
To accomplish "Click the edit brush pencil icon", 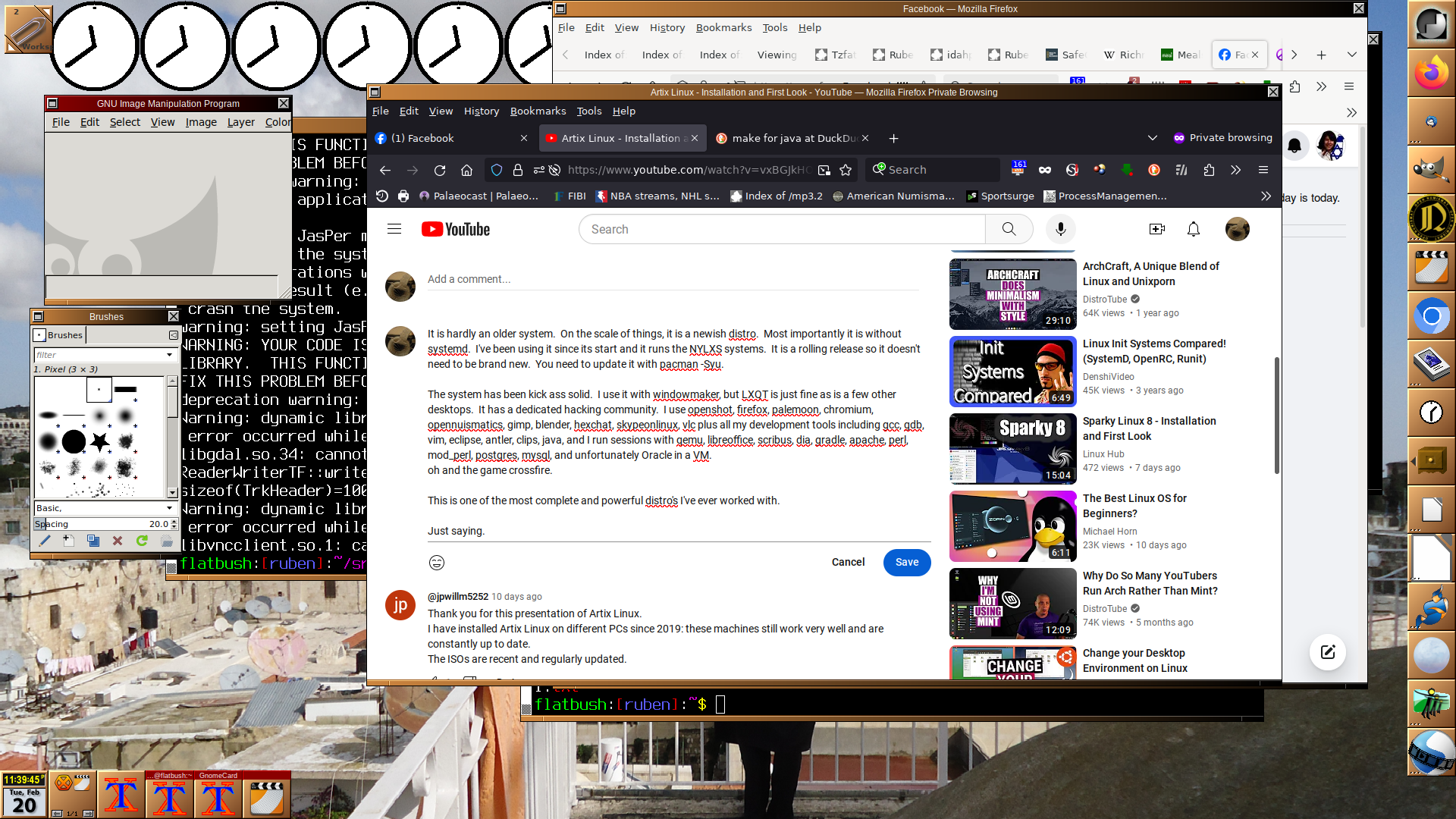I will (x=45, y=541).
